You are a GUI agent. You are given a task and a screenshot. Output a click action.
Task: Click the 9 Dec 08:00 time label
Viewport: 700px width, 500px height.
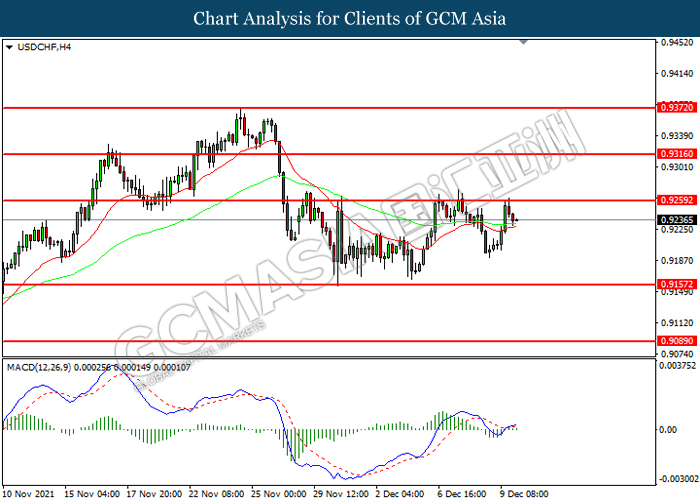click(x=524, y=494)
